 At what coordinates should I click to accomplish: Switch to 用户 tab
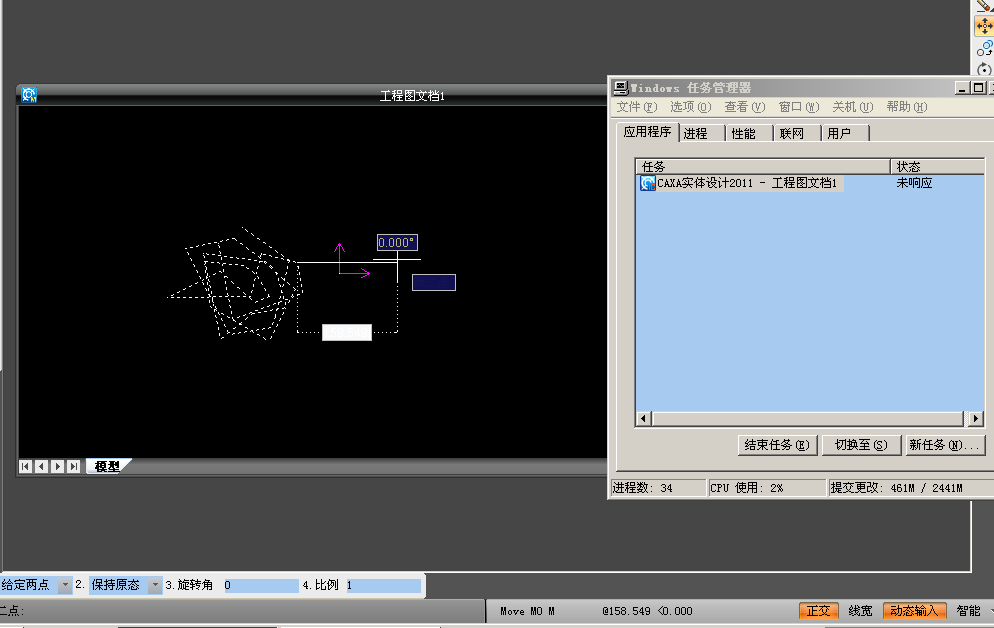(845, 133)
